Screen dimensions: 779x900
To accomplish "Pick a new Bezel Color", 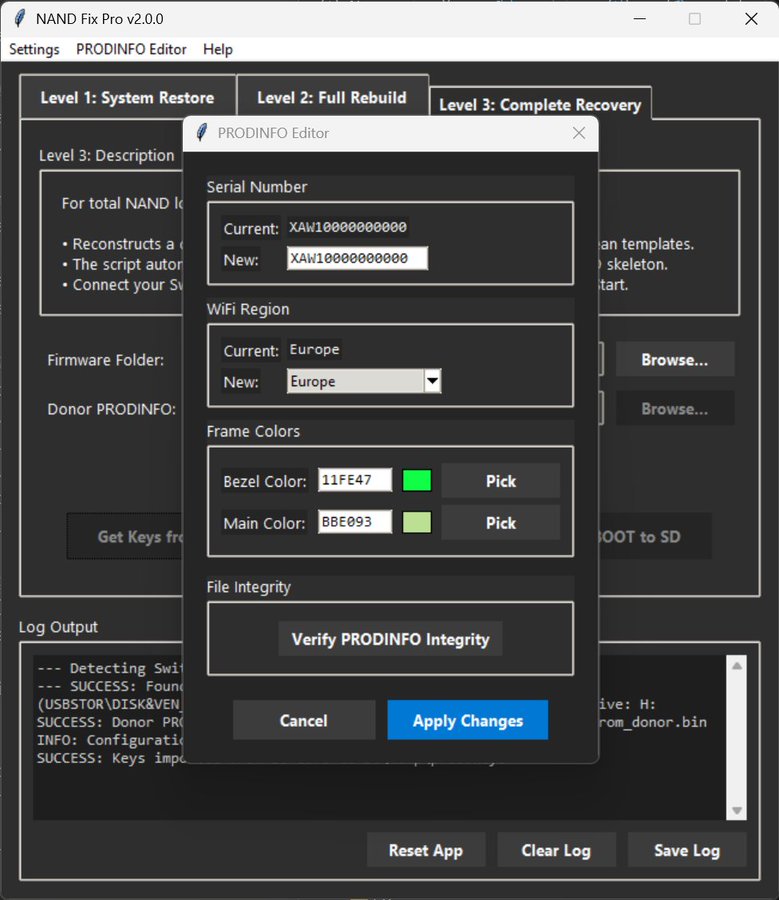I will (x=500, y=481).
